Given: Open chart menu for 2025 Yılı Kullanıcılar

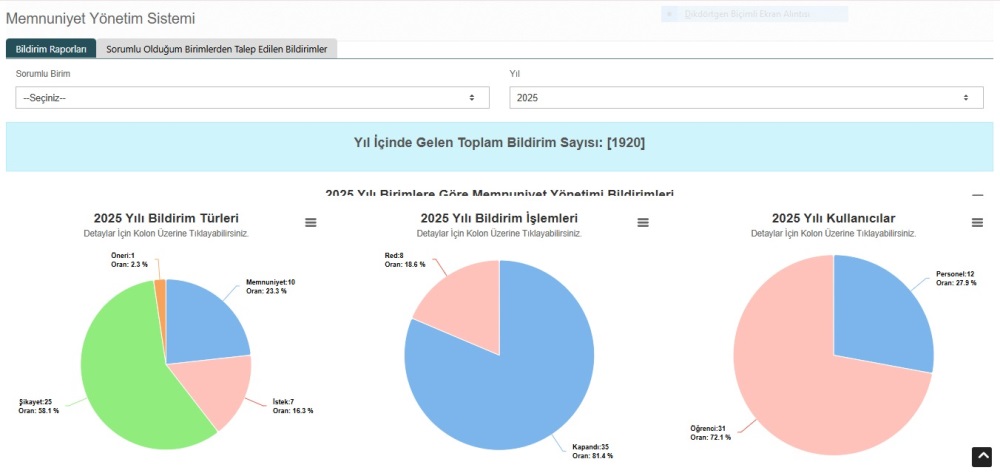Looking at the screenshot, I should click(977, 222).
